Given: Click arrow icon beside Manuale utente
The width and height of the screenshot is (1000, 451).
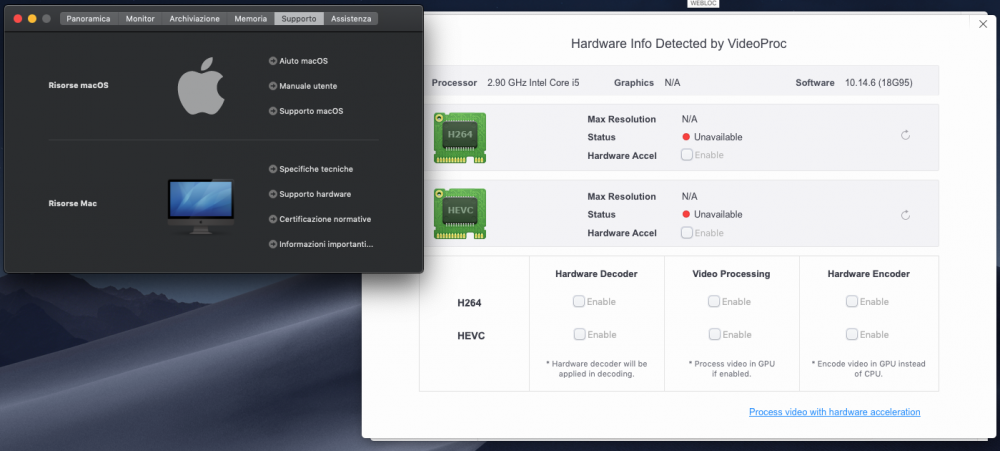Looking at the screenshot, I should [273, 86].
